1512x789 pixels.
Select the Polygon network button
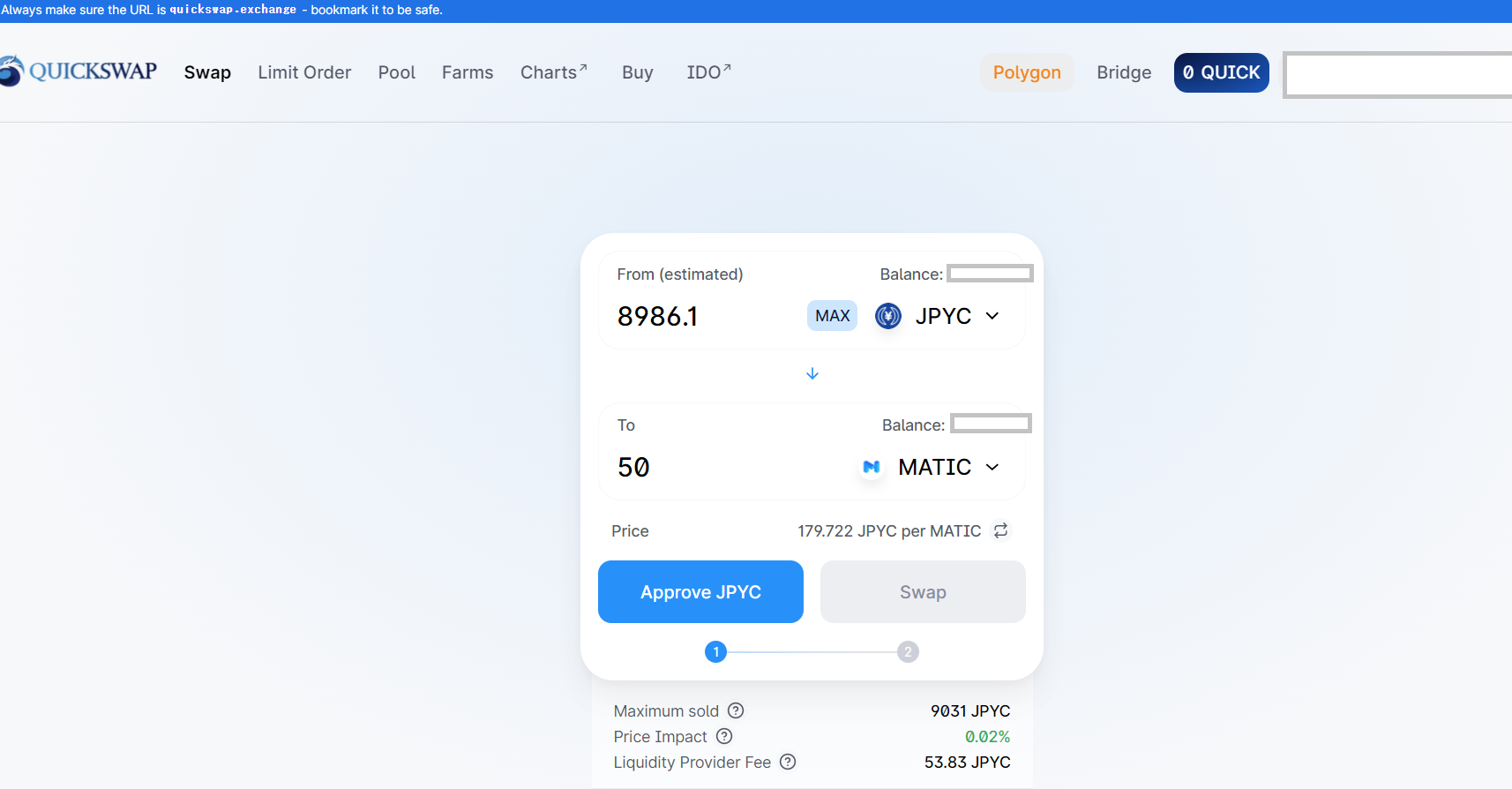pyautogui.click(x=1027, y=72)
